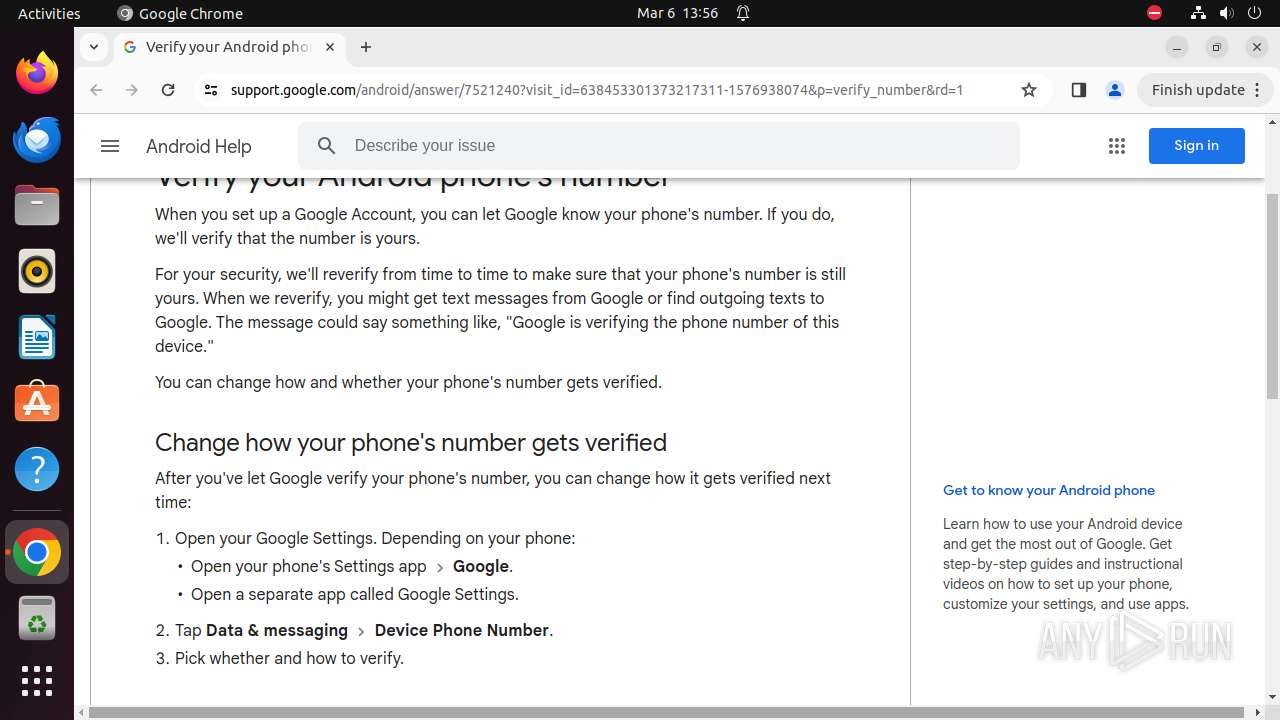This screenshot has width=1280, height=720.
Task: Open a new browser tab
Action: (366, 47)
